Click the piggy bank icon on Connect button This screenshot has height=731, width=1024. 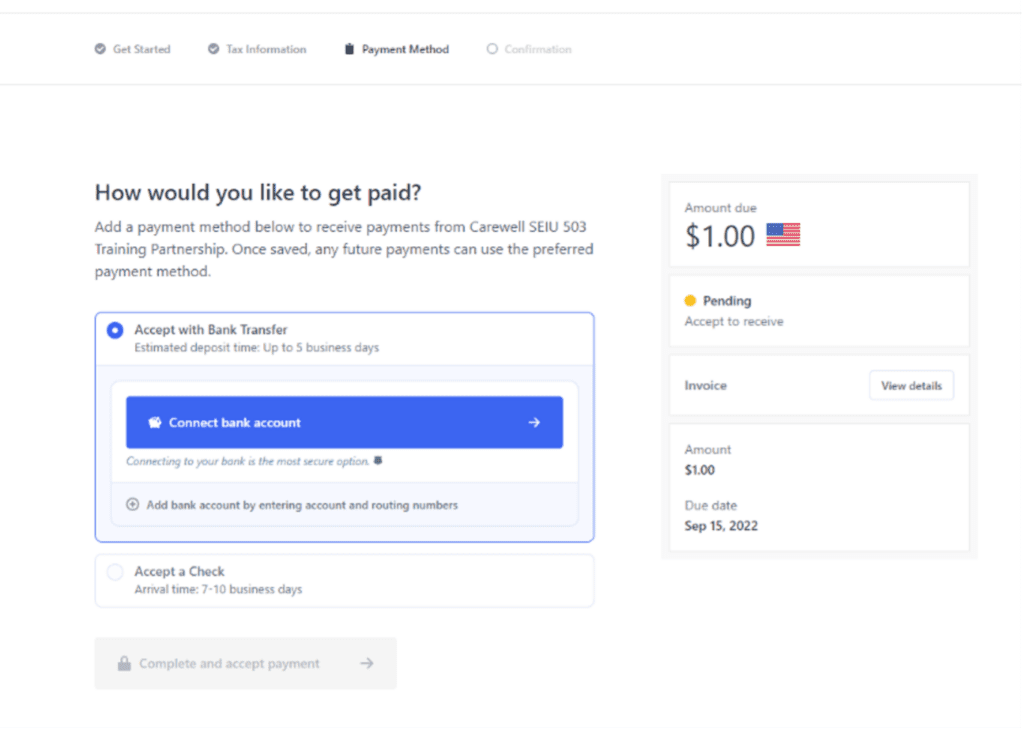(155, 423)
